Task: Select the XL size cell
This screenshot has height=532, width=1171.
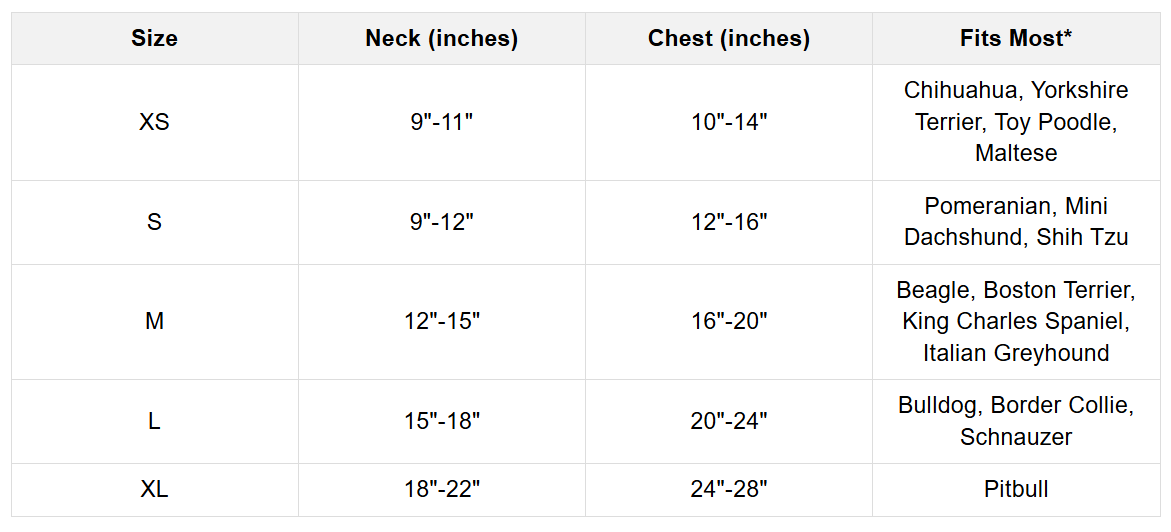Action: click(x=154, y=489)
